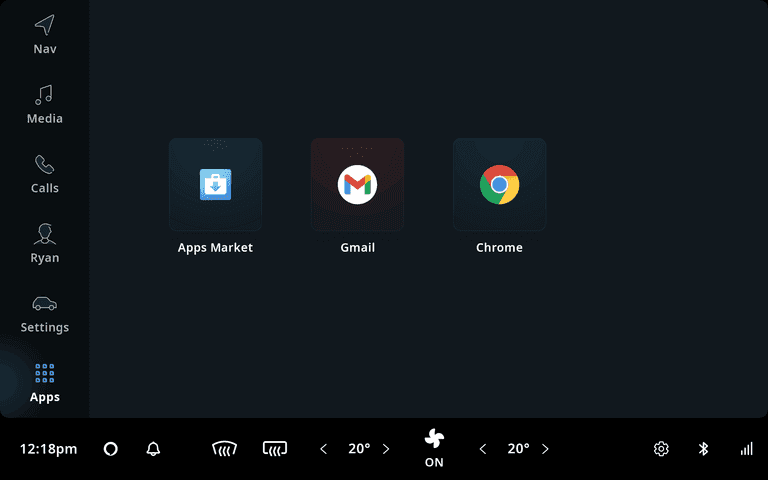Open the Chrome browser app

click(x=499, y=185)
